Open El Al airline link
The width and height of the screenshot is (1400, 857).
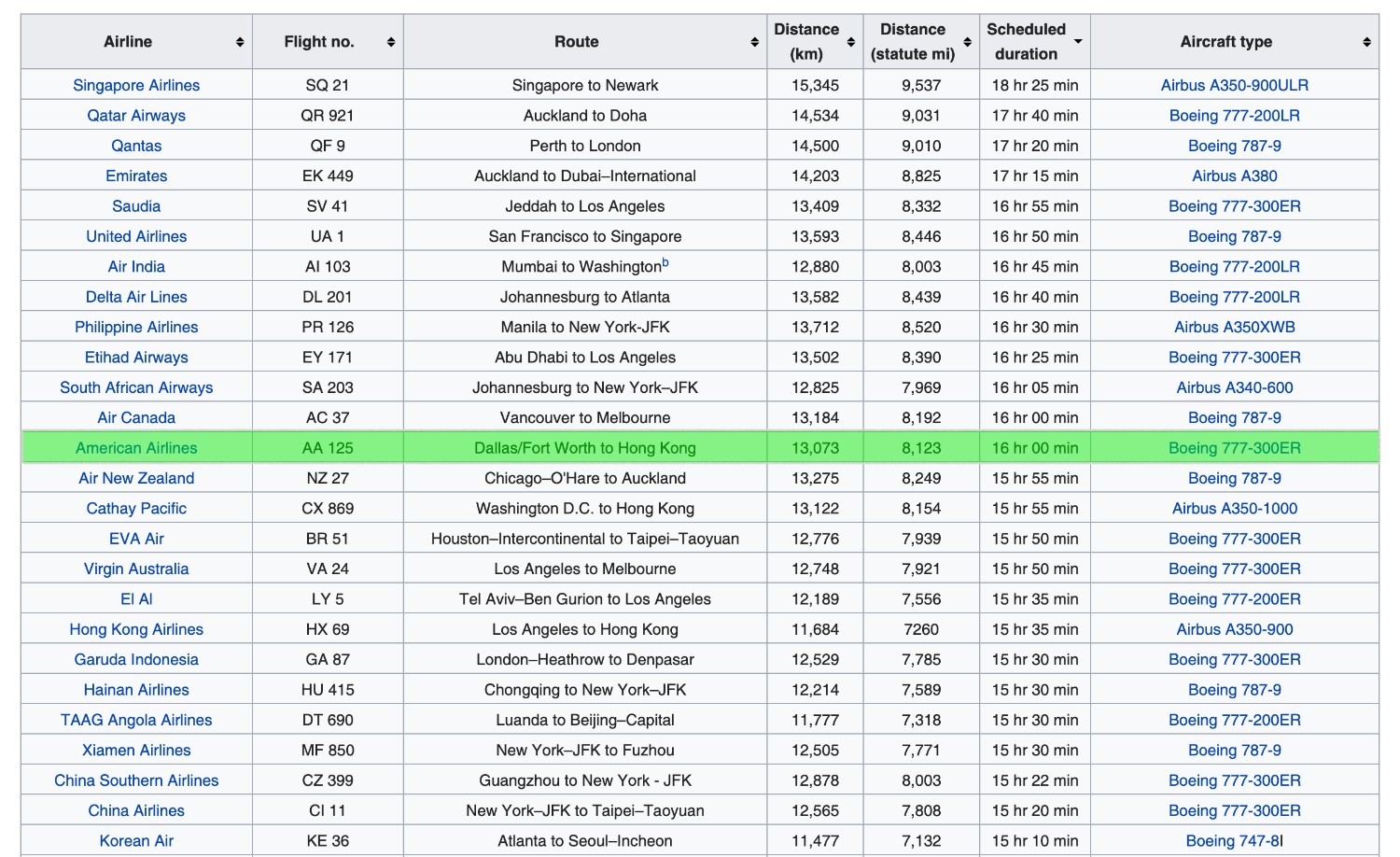(136, 598)
